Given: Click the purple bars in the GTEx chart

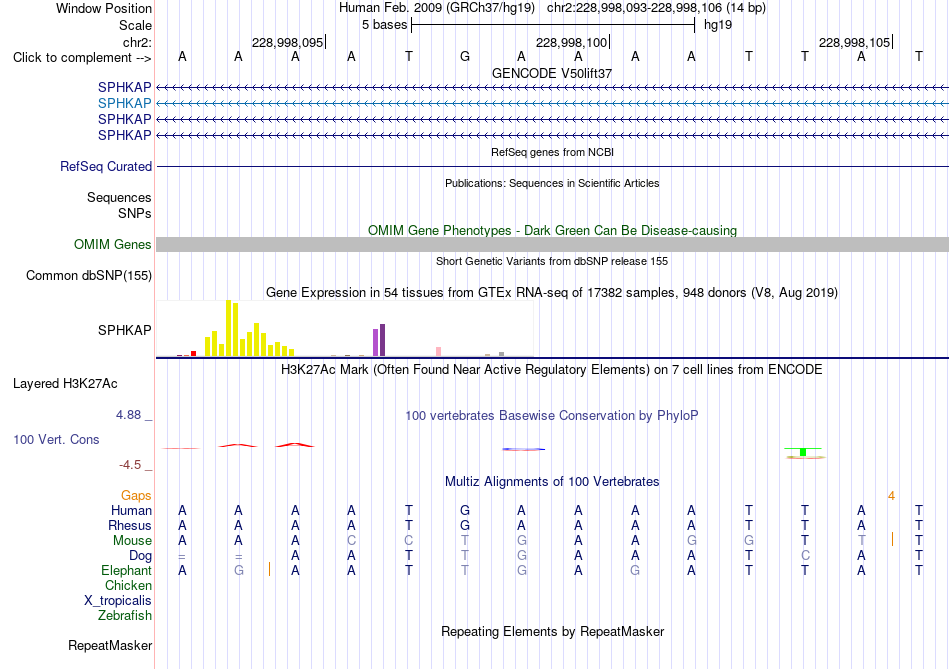Looking at the screenshot, I should coord(379,341).
